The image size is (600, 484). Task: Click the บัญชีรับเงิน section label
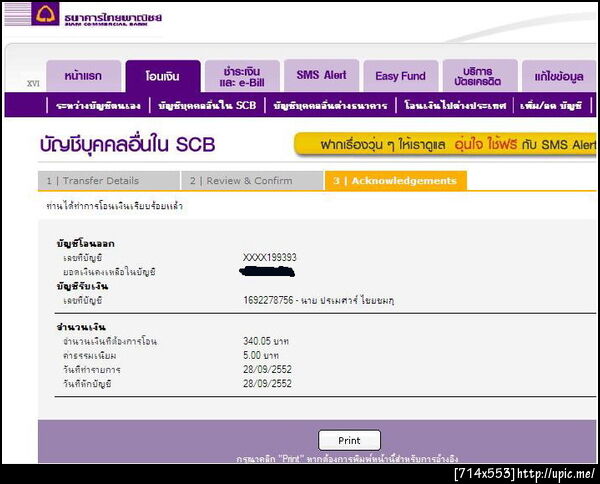point(82,286)
